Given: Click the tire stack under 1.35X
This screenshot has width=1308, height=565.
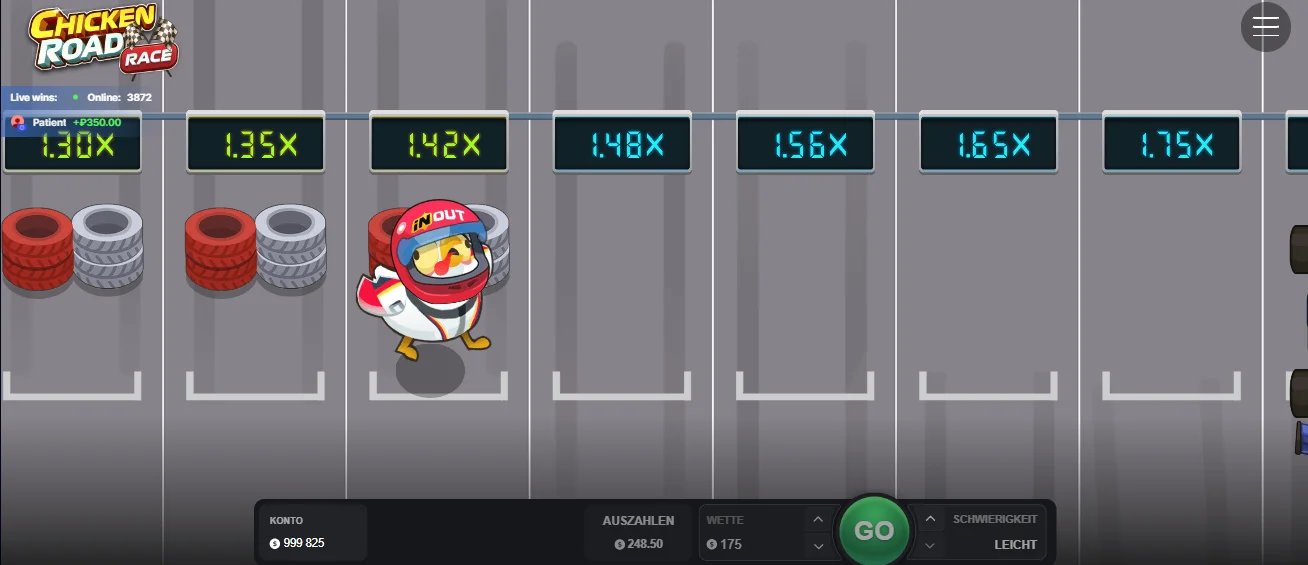Looking at the screenshot, I should pyautogui.click(x=255, y=248).
